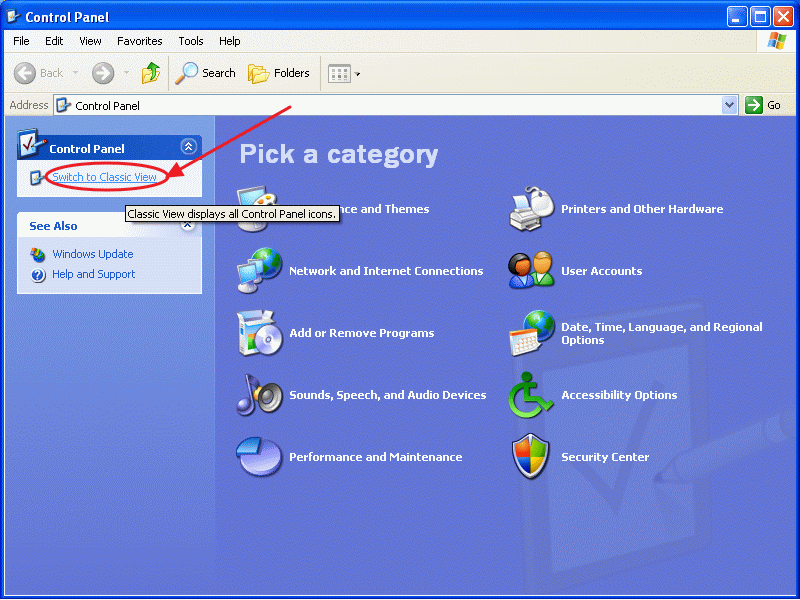Open the View menu
The height and width of the screenshot is (600, 800).
[90, 41]
